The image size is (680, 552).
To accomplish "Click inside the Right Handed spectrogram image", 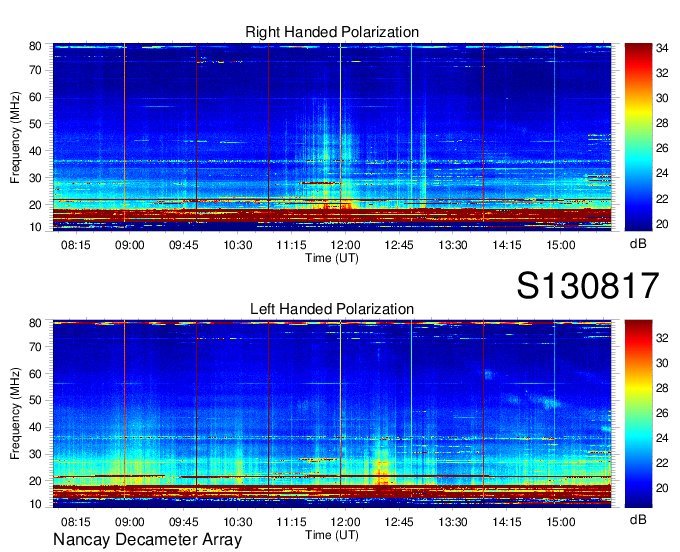I will tap(332, 137).
